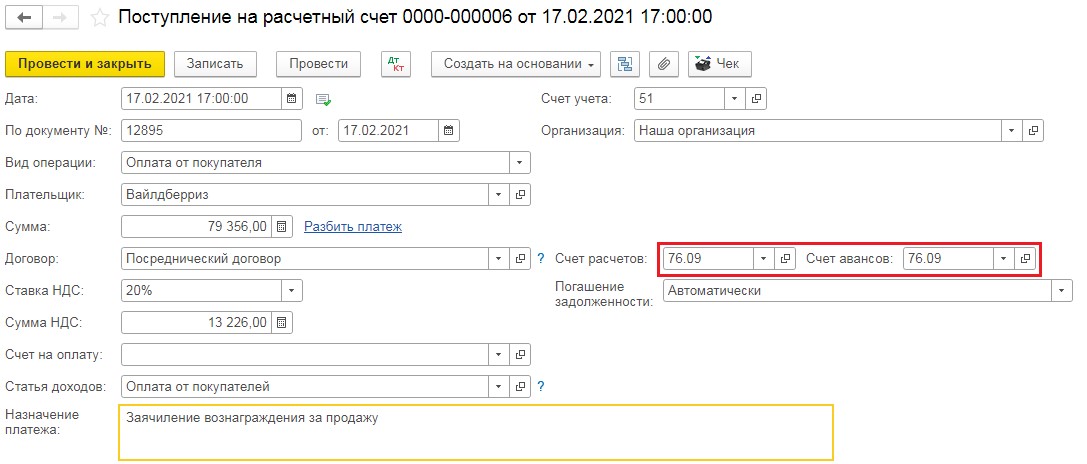Click the Дт/Кт postings icon

[396, 64]
